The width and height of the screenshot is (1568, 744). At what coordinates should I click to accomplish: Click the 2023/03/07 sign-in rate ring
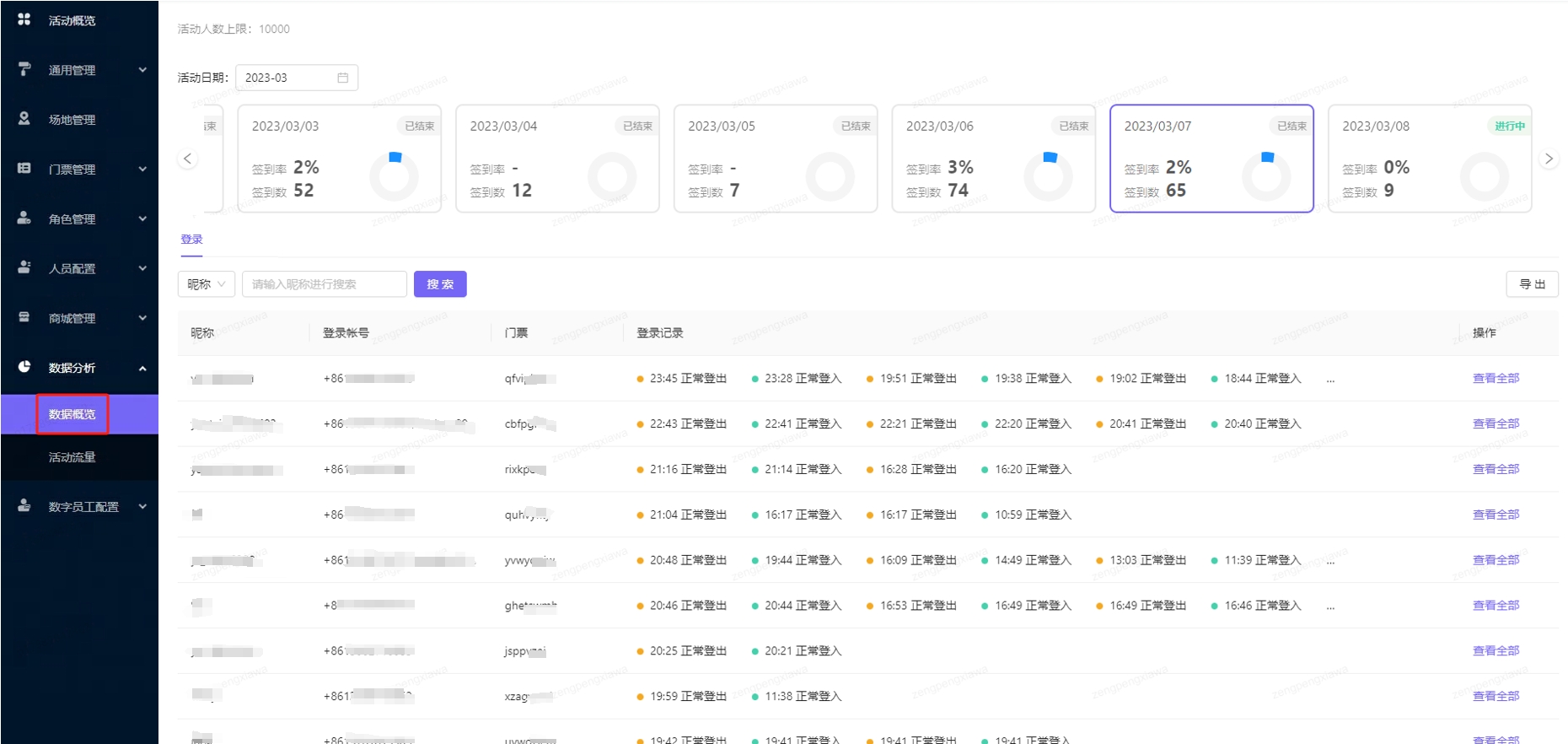coord(1266,176)
